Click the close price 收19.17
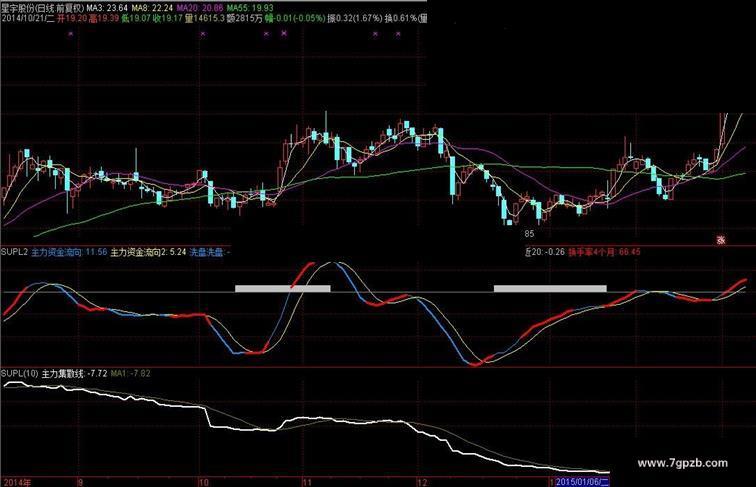The width and height of the screenshot is (756, 487). (x=168, y=18)
